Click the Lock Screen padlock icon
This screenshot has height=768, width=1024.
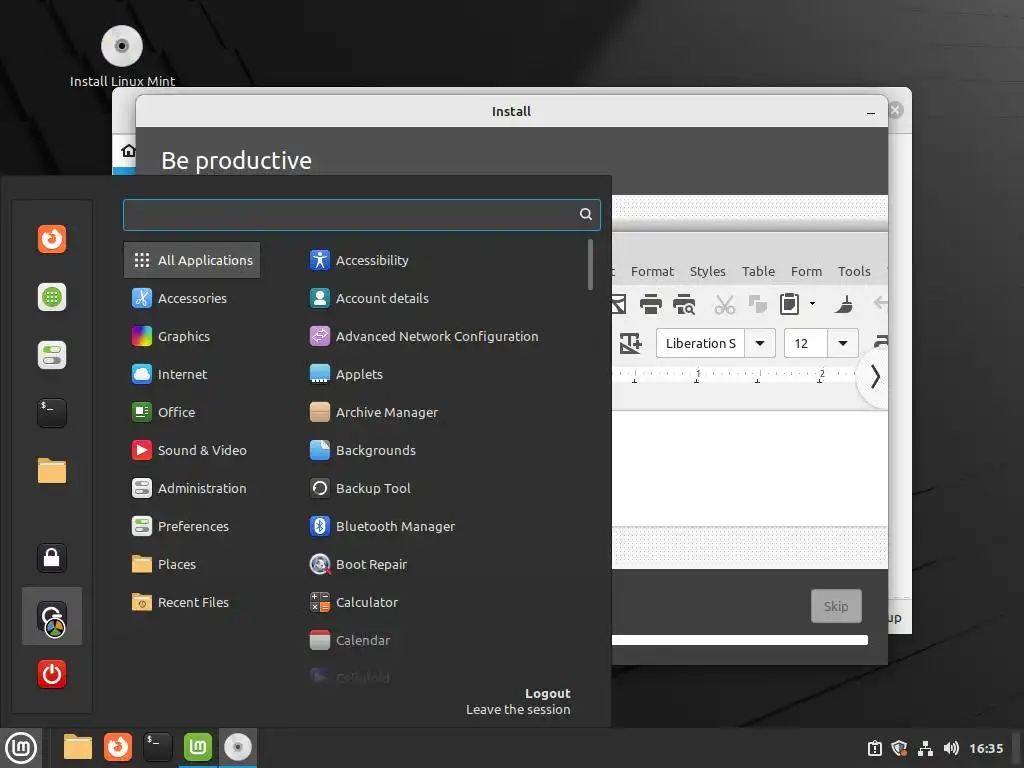pyautogui.click(x=52, y=558)
